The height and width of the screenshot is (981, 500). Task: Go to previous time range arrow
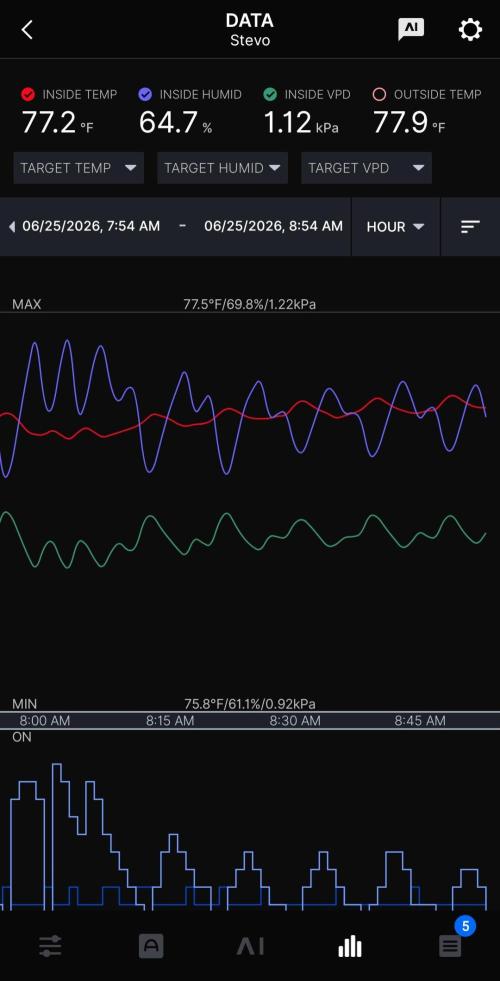click(x=12, y=226)
